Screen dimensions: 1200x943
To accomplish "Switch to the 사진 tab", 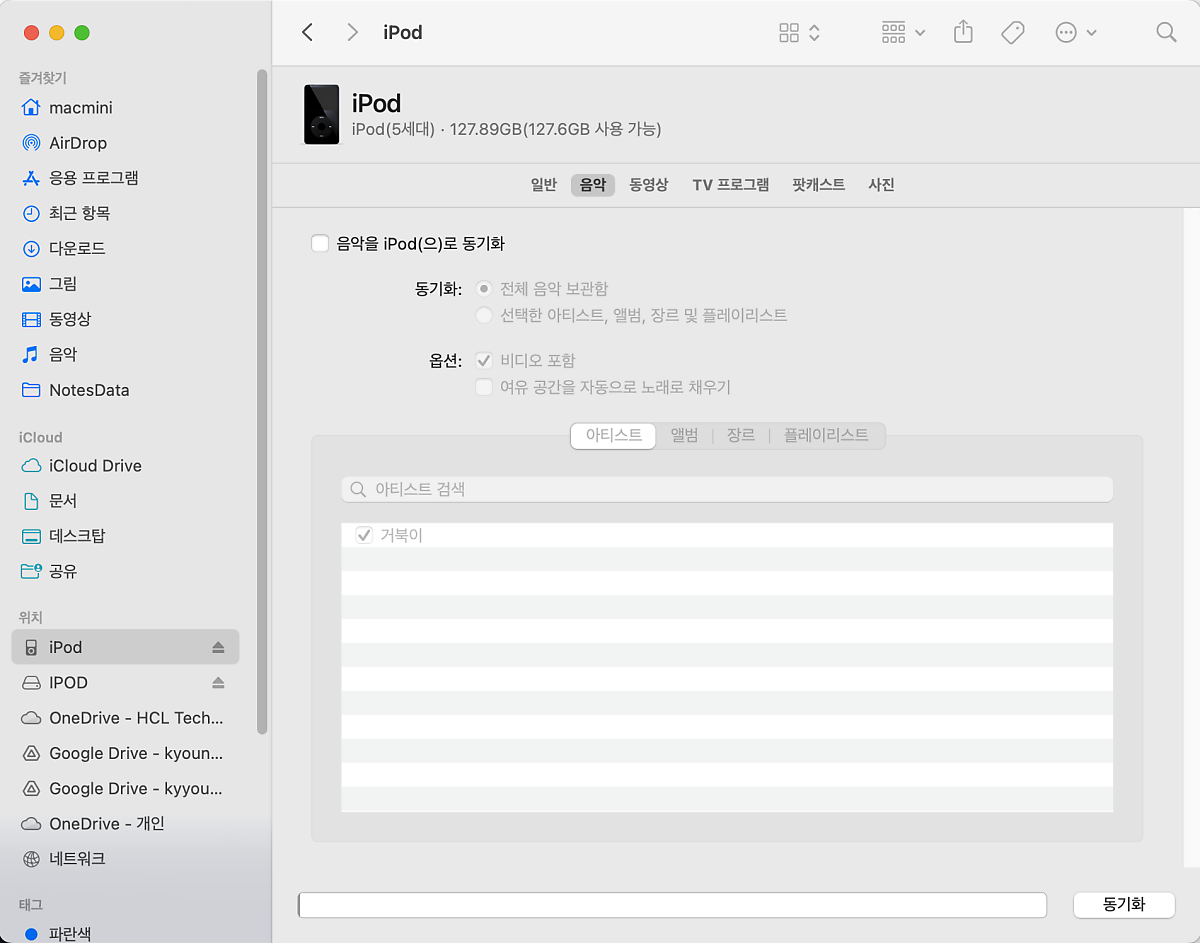I will [881, 185].
